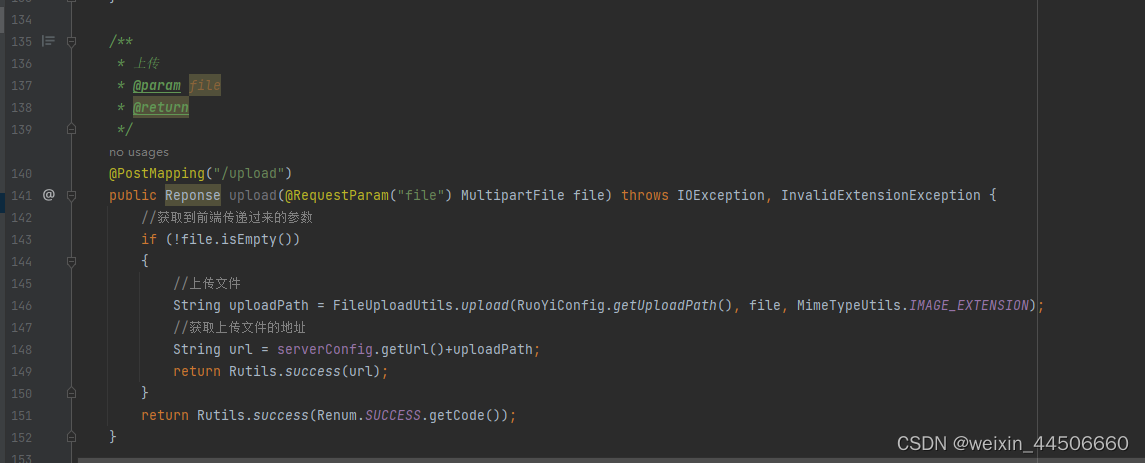Click InvalidExtensionException in the signature
The height and width of the screenshot is (463, 1145).
click(x=881, y=195)
